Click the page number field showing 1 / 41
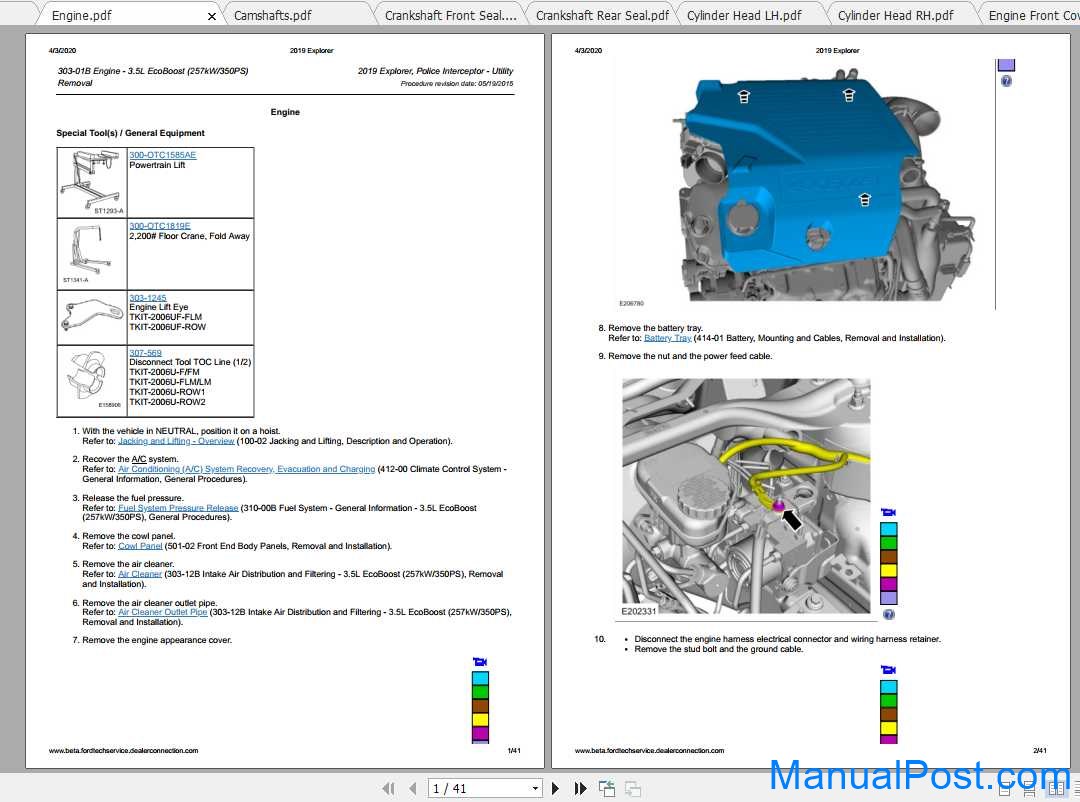This screenshot has height=802, width=1080. point(478,788)
